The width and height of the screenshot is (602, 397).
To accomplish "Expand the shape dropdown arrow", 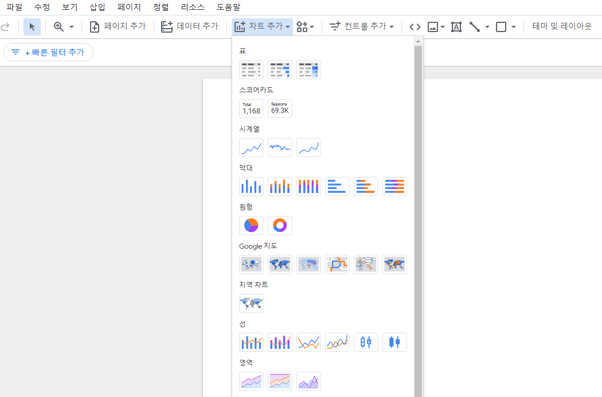I will (513, 27).
